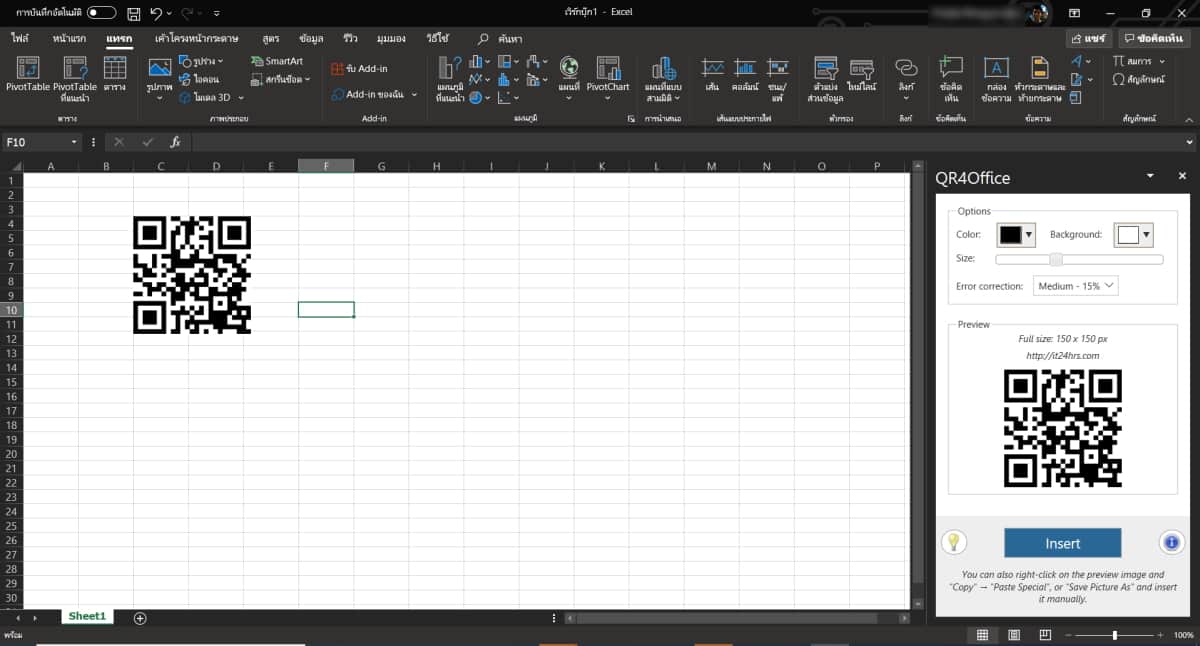Screen dimensions: 1200x646
Task: Open the QR4Office panel options menu
Action: (x=1149, y=175)
